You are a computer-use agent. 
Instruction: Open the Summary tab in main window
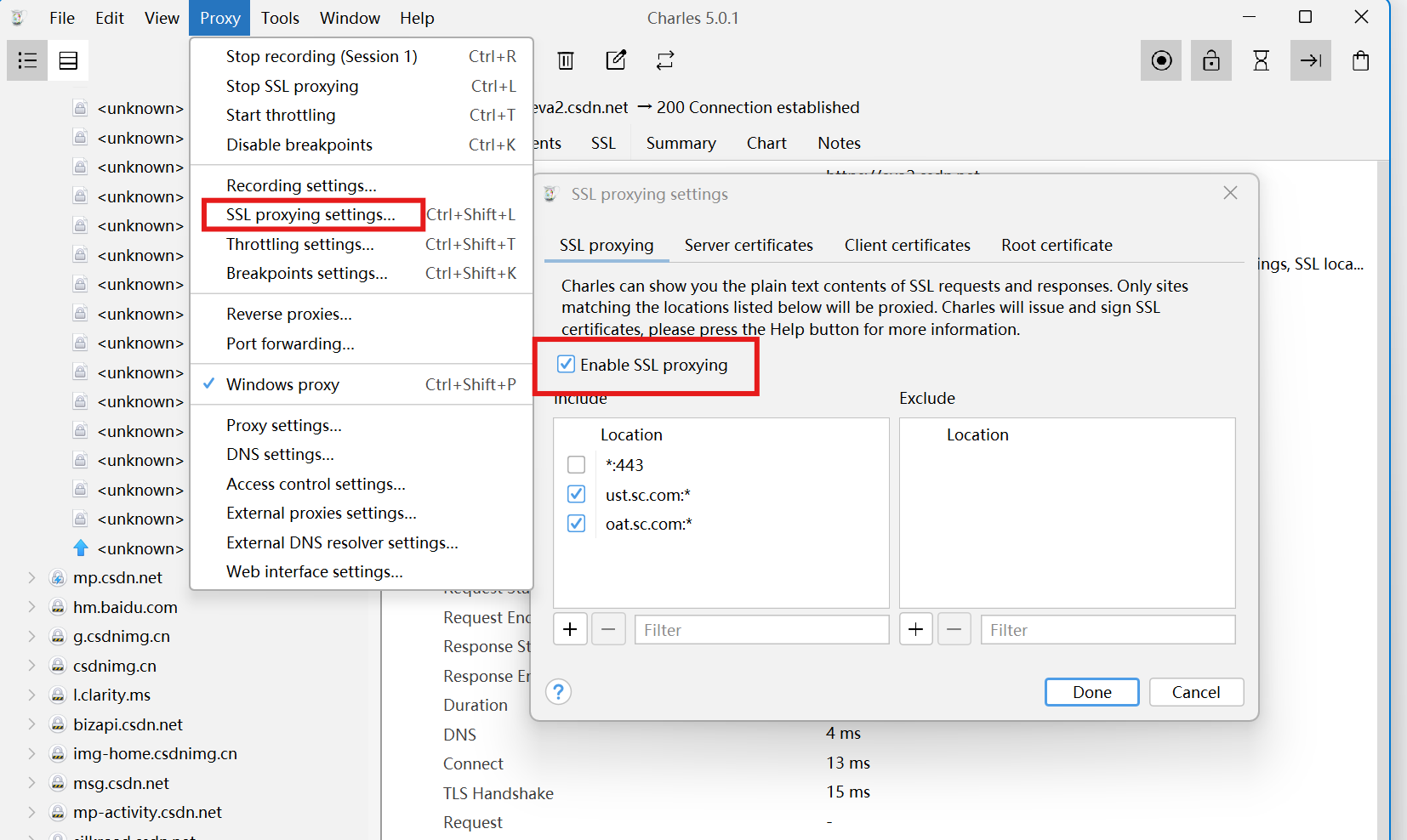point(681,143)
